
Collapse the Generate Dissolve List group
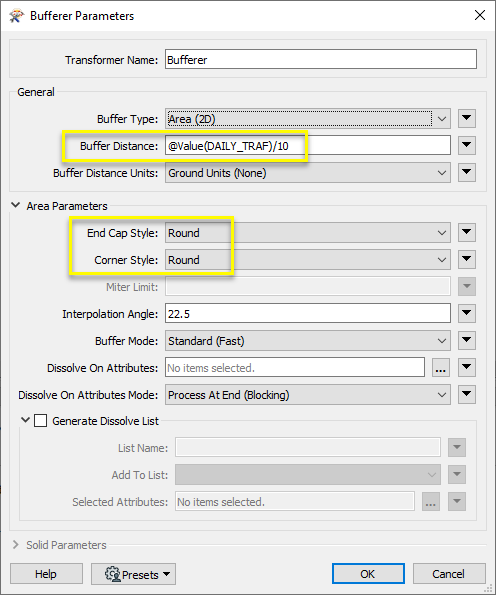click(x=25, y=420)
